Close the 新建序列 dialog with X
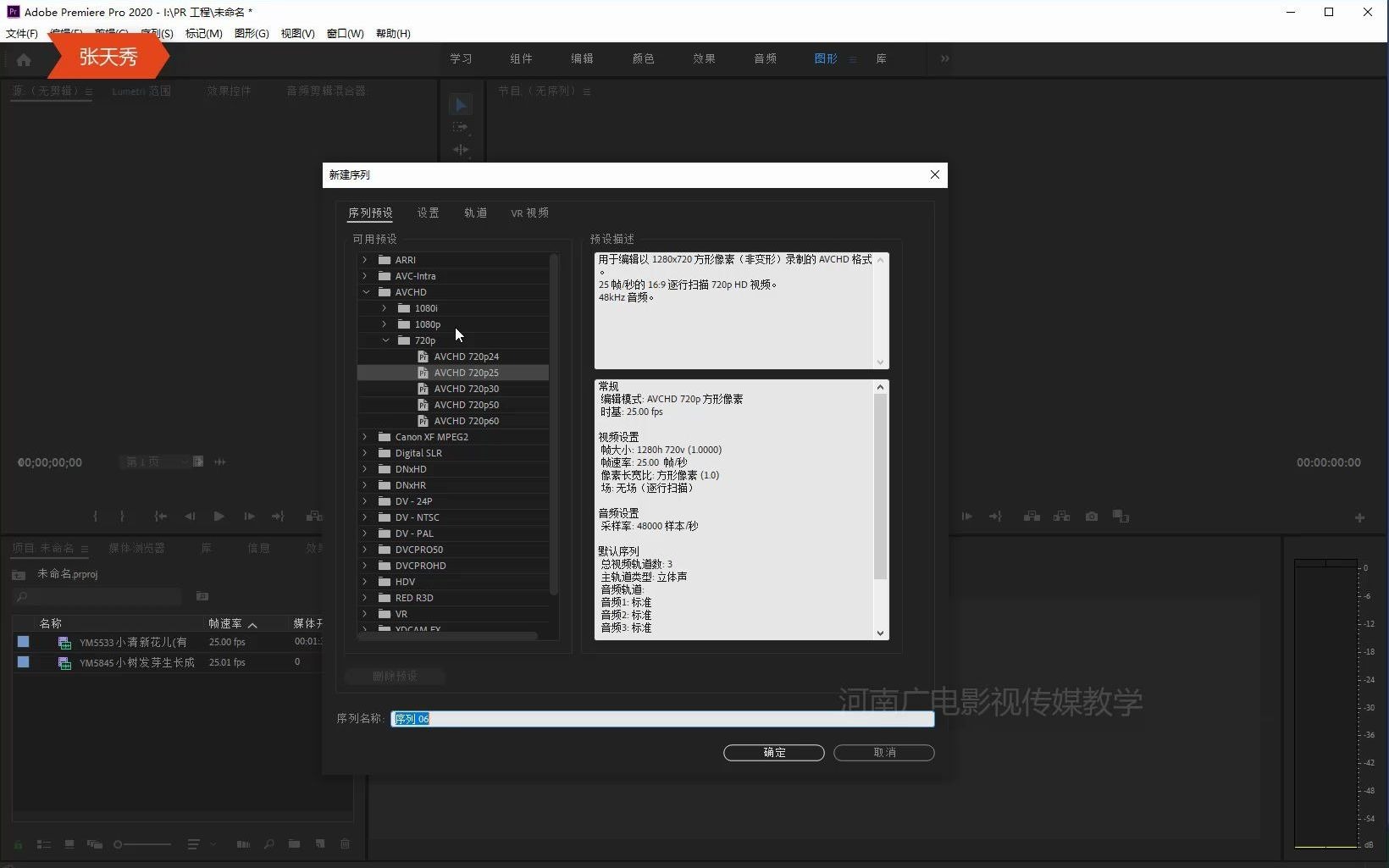The width and height of the screenshot is (1389, 868). pos(935,174)
